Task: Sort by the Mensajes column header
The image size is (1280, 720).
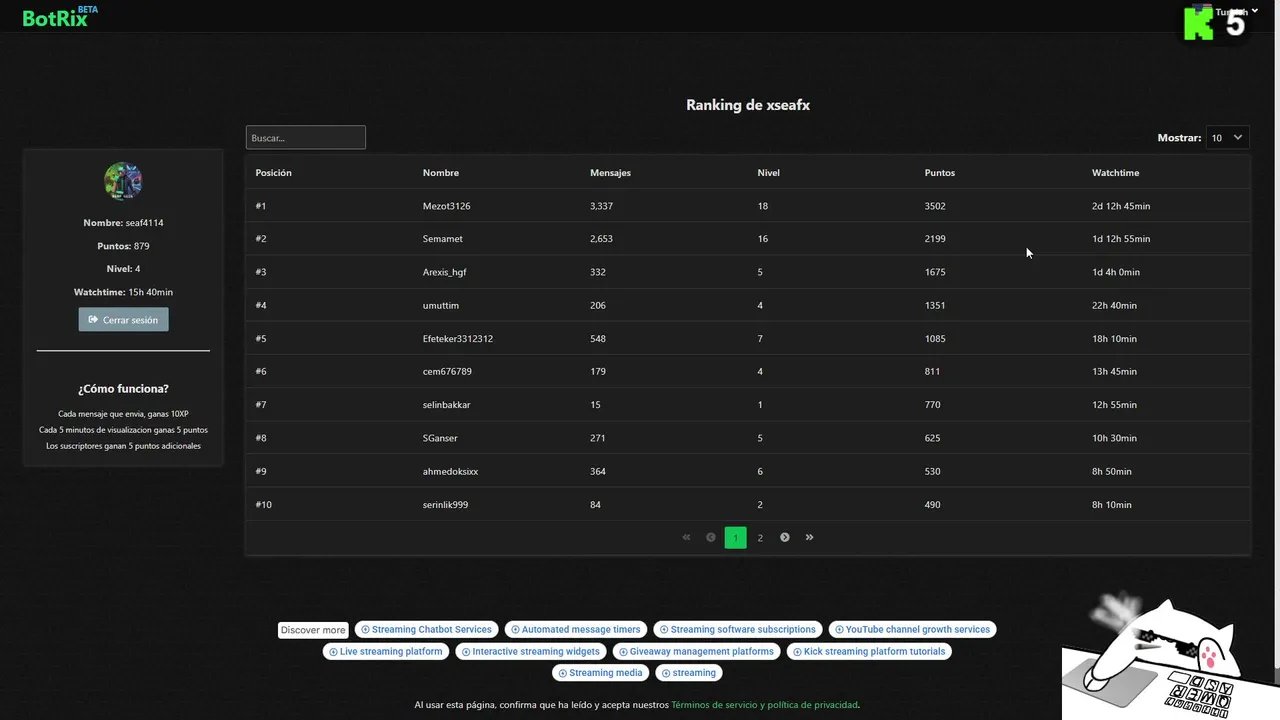Action: tap(610, 173)
